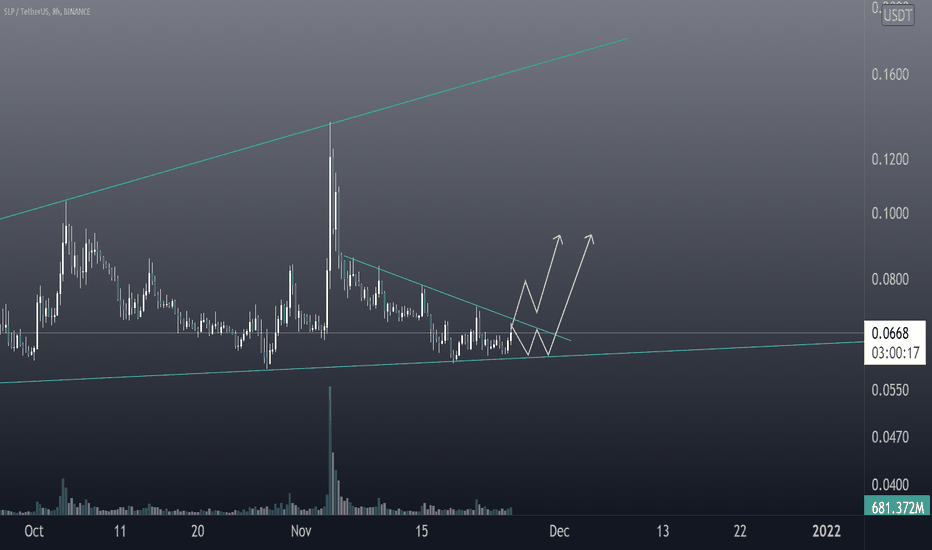The width and height of the screenshot is (932, 550).
Task: Click the 15 date label on time axis
Action: click(x=421, y=531)
